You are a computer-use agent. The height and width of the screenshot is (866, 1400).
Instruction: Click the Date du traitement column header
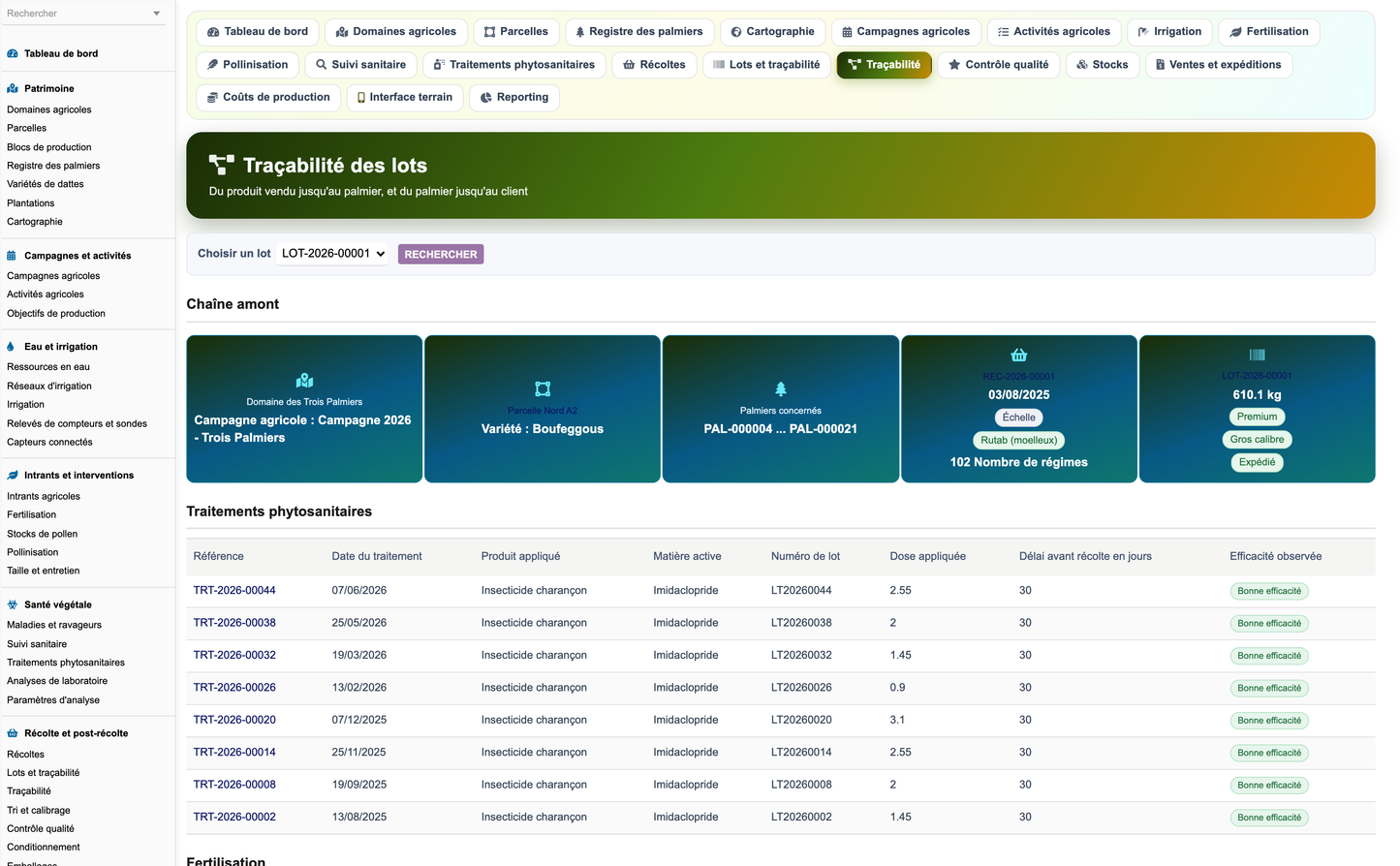pyautogui.click(x=377, y=557)
